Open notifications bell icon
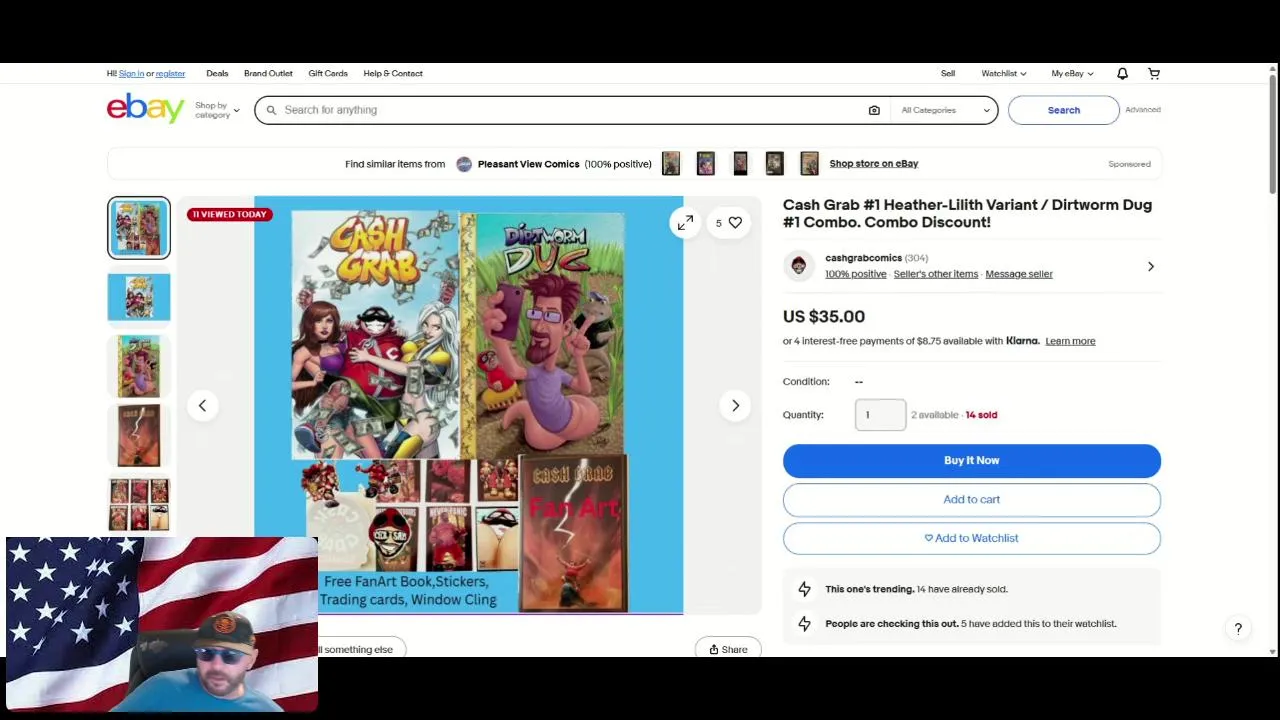 (1122, 73)
